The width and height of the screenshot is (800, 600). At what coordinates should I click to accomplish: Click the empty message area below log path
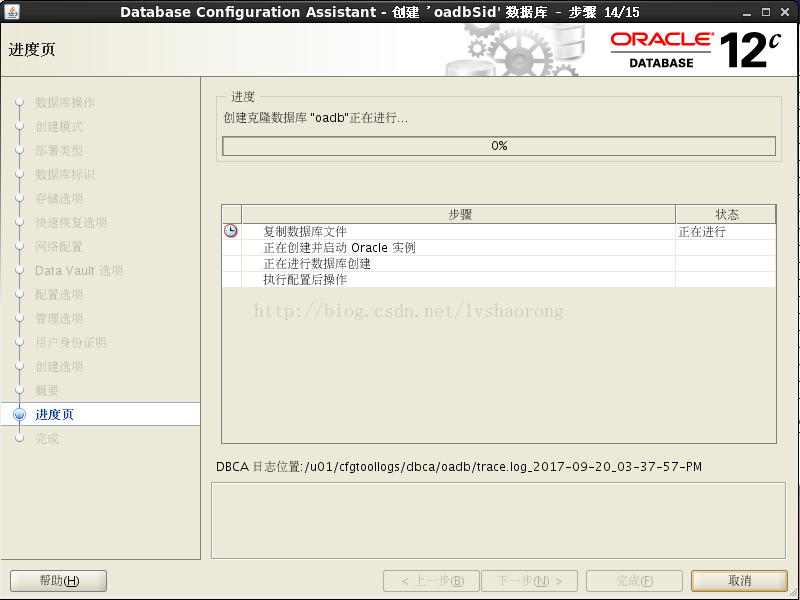pos(498,520)
